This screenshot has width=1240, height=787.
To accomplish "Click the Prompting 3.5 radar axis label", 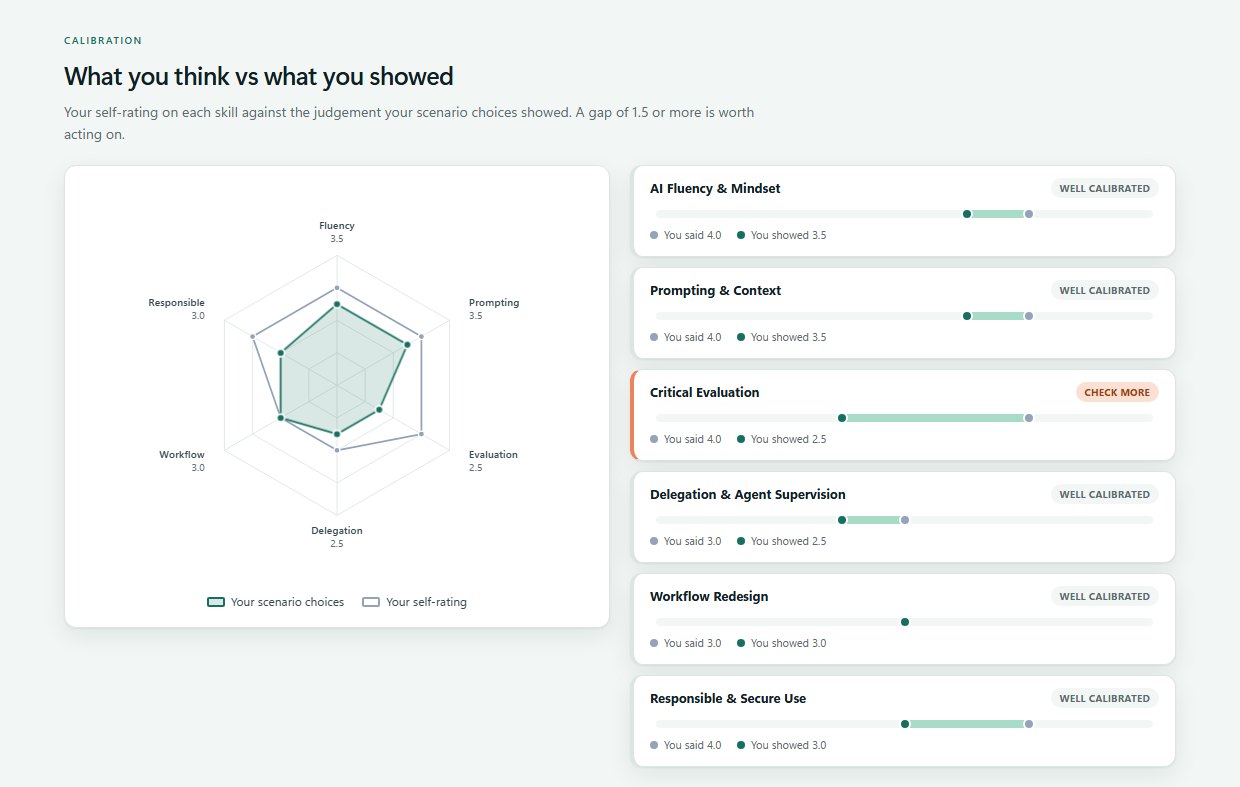I will [494, 309].
